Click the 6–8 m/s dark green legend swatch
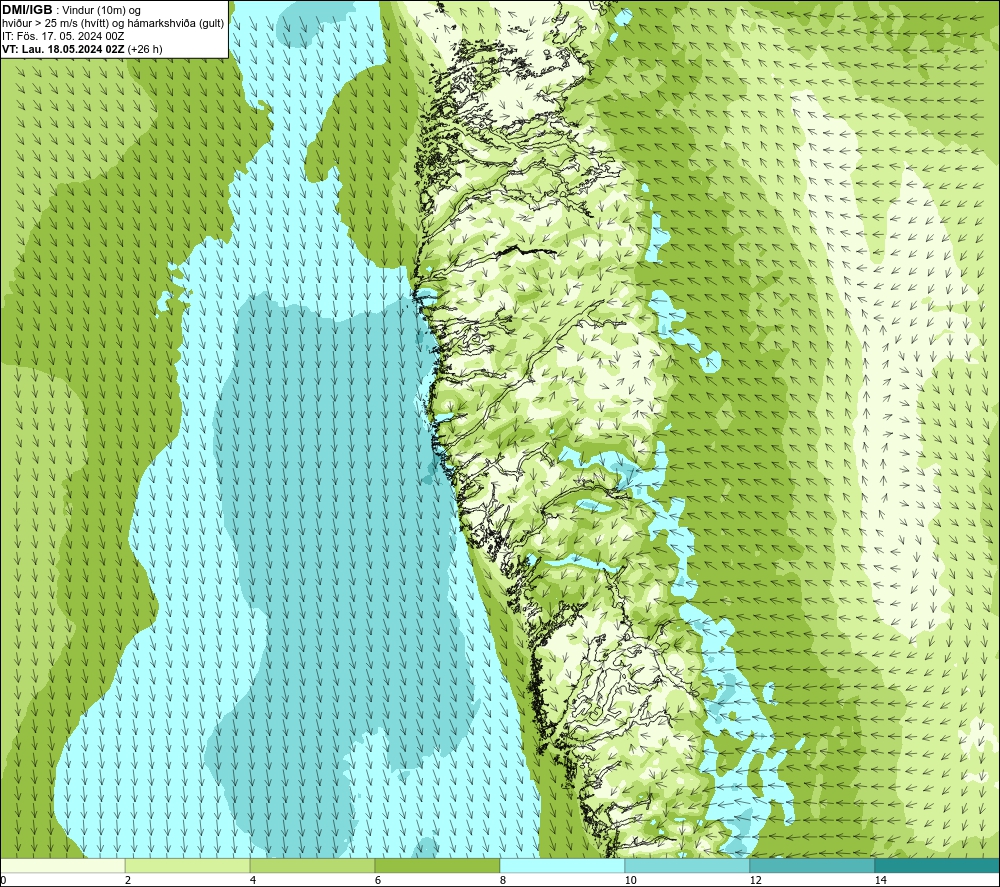 [438, 866]
